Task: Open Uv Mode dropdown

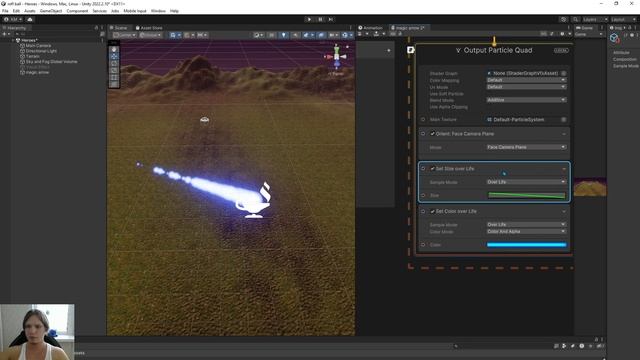Action: (526, 87)
